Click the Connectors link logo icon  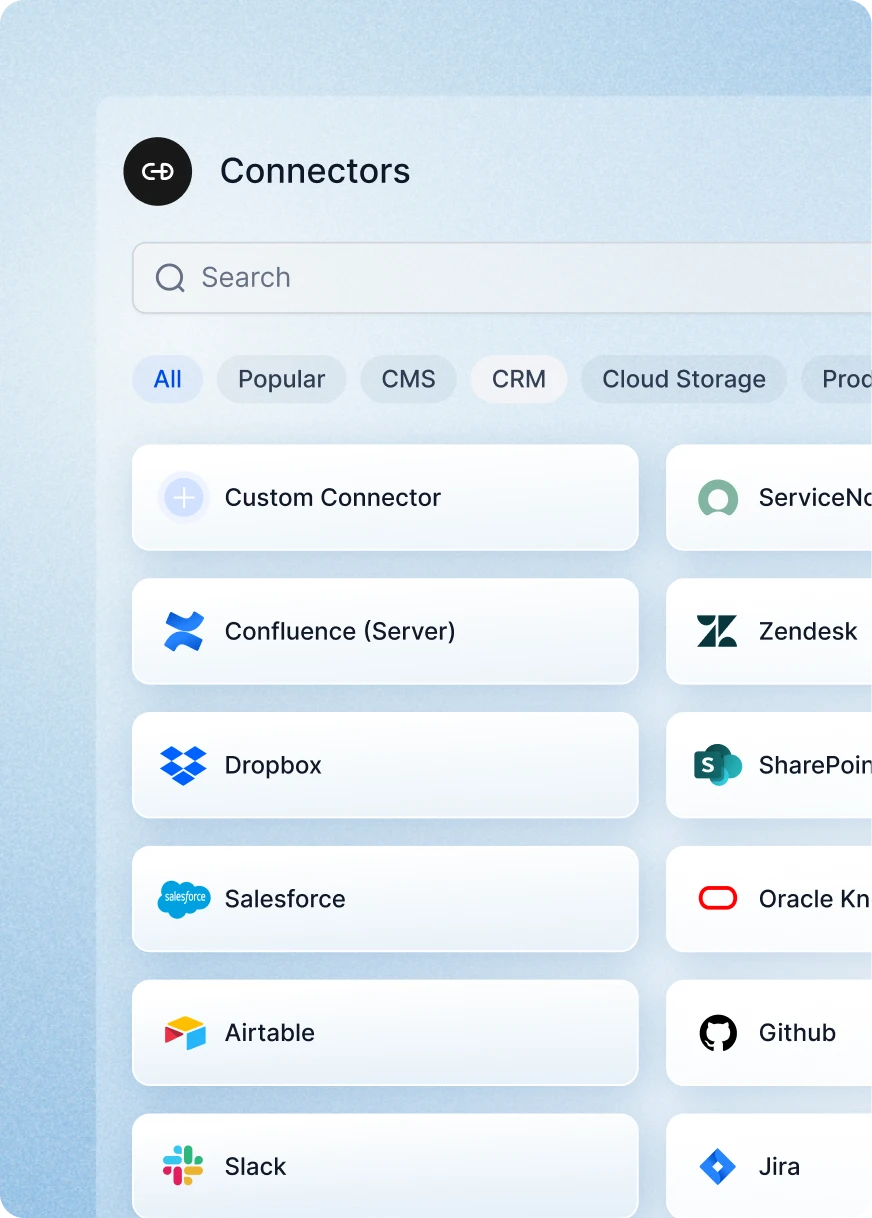[157, 172]
